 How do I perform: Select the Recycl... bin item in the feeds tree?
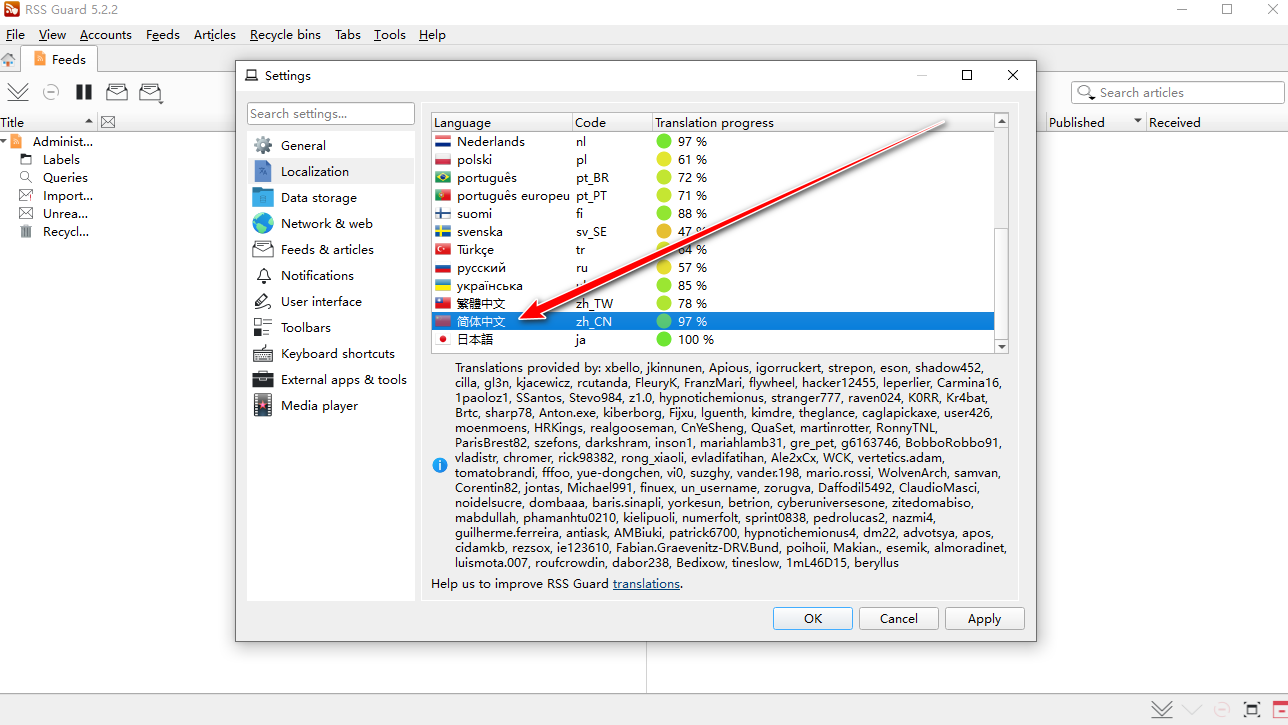65,231
